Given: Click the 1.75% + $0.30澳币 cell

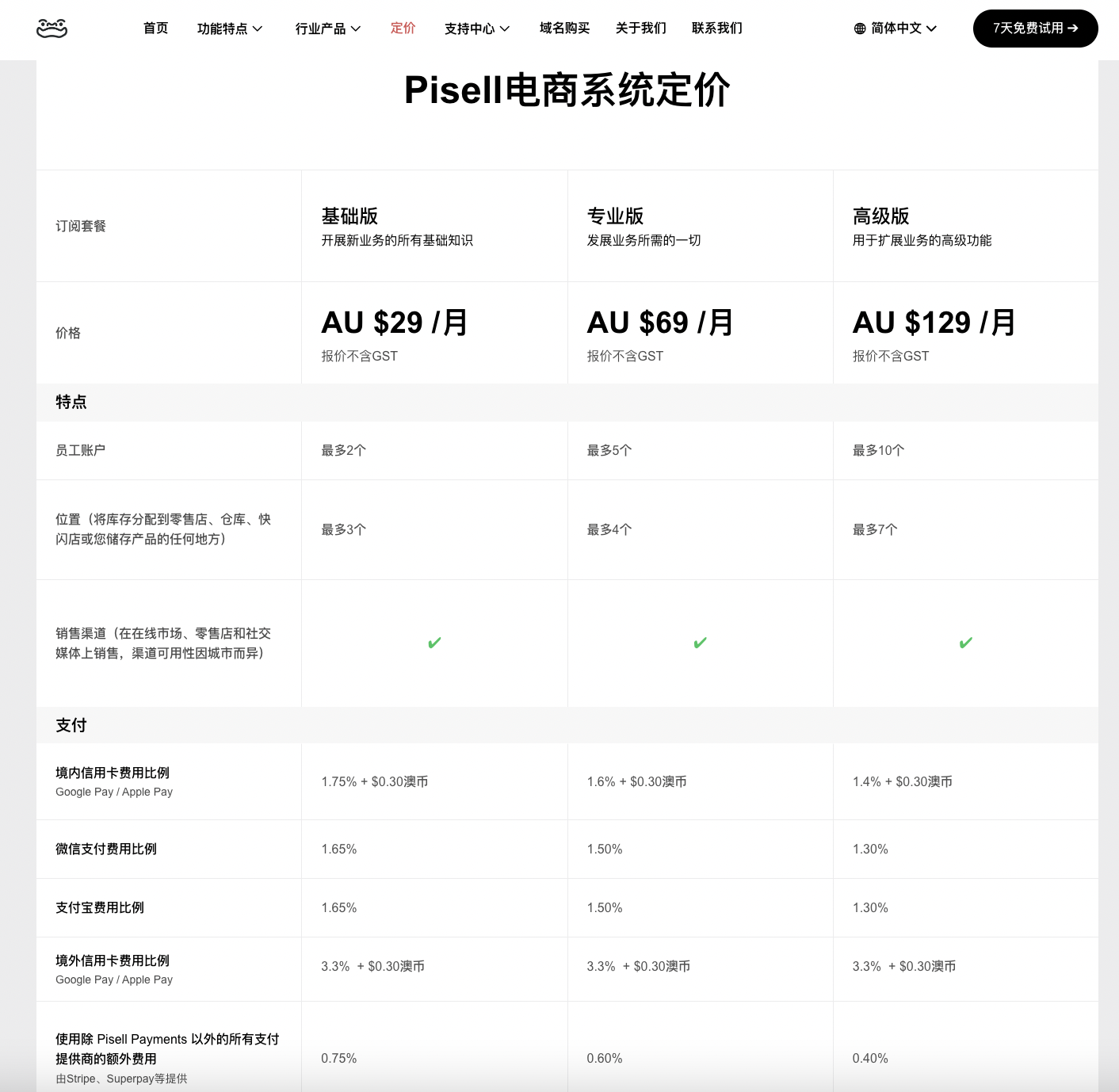Looking at the screenshot, I should (x=375, y=781).
